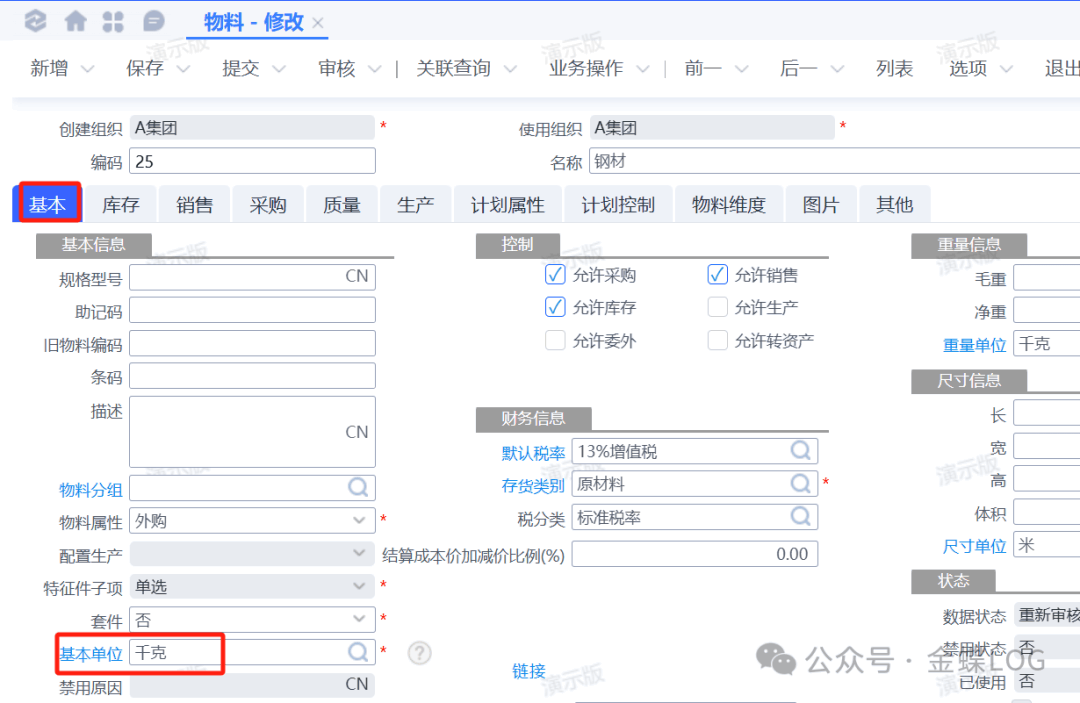Viewport: 1080px width, 703px height.
Task: Switch to the 库存 tab
Action: (x=120, y=205)
